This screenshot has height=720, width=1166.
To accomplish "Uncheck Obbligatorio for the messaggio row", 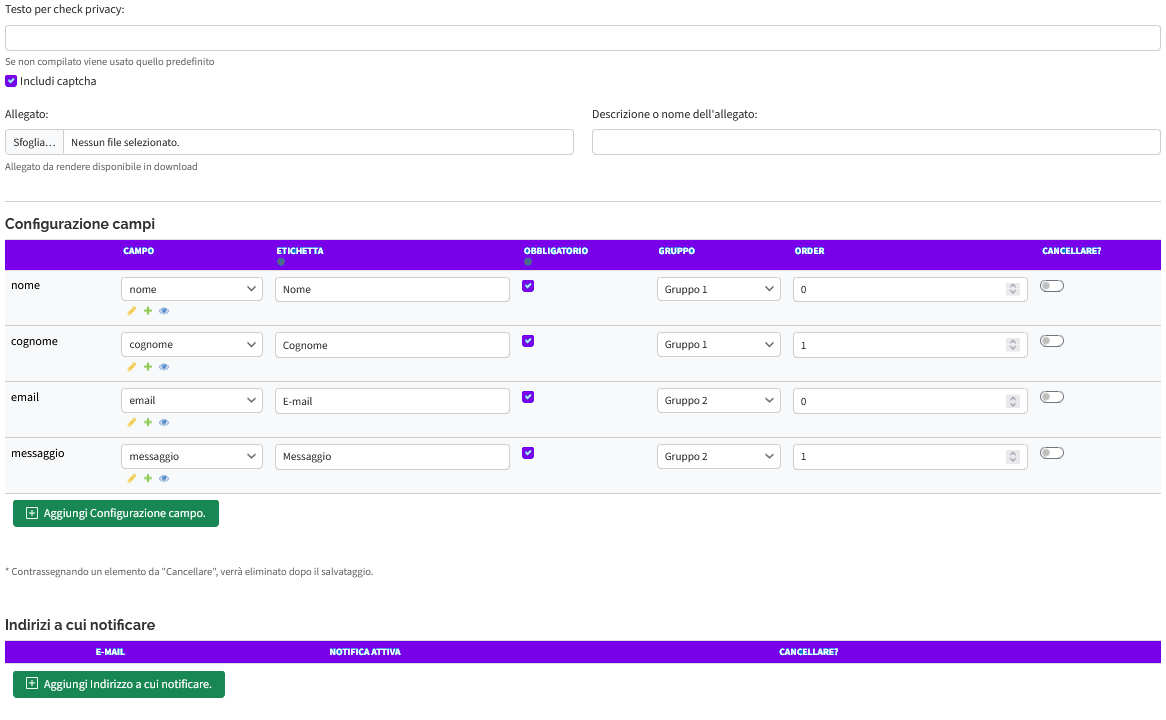I will (x=528, y=453).
